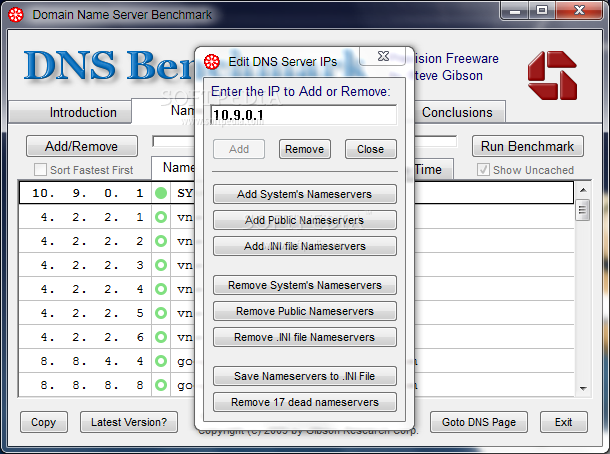Click the Remove button in the dialog

coord(305,149)
